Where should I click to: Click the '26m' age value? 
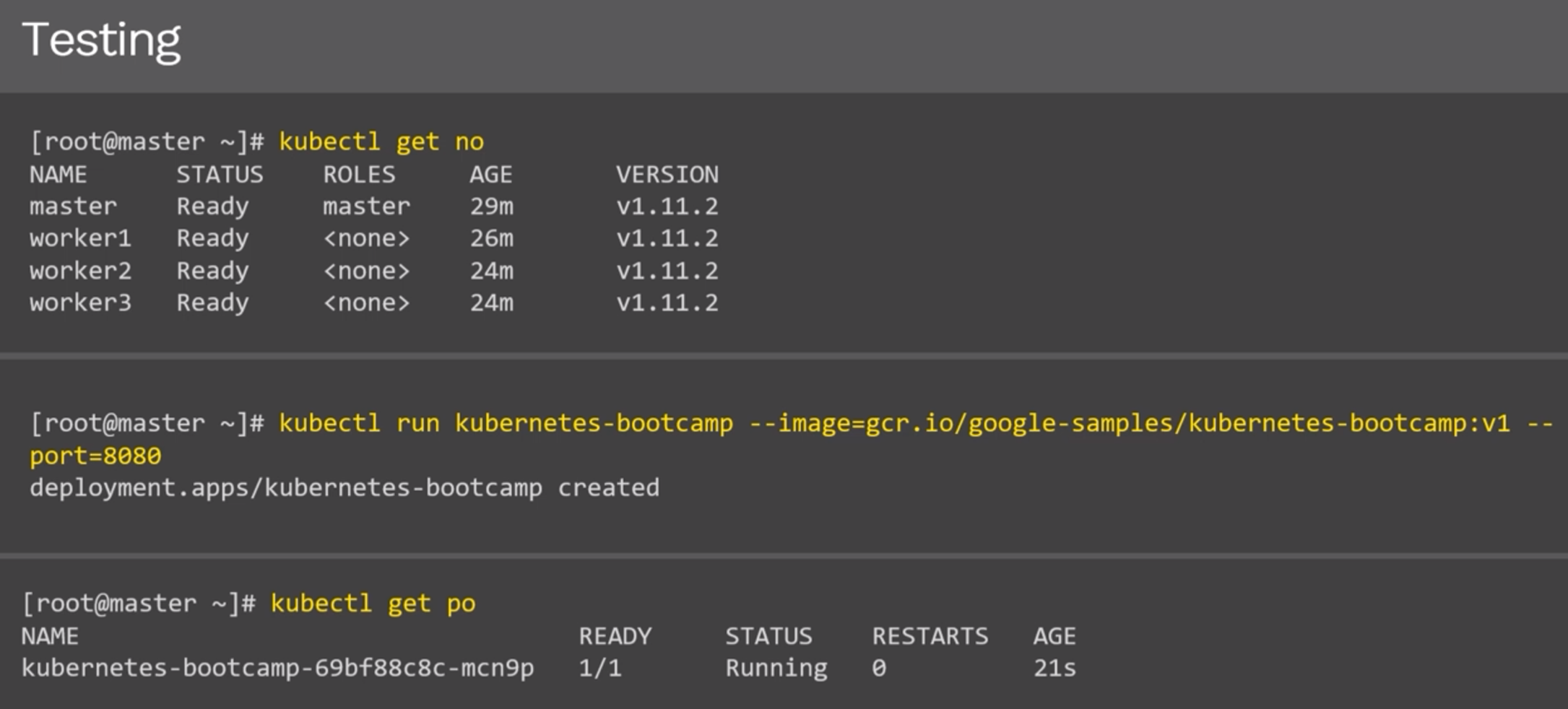tap(492, 238)
